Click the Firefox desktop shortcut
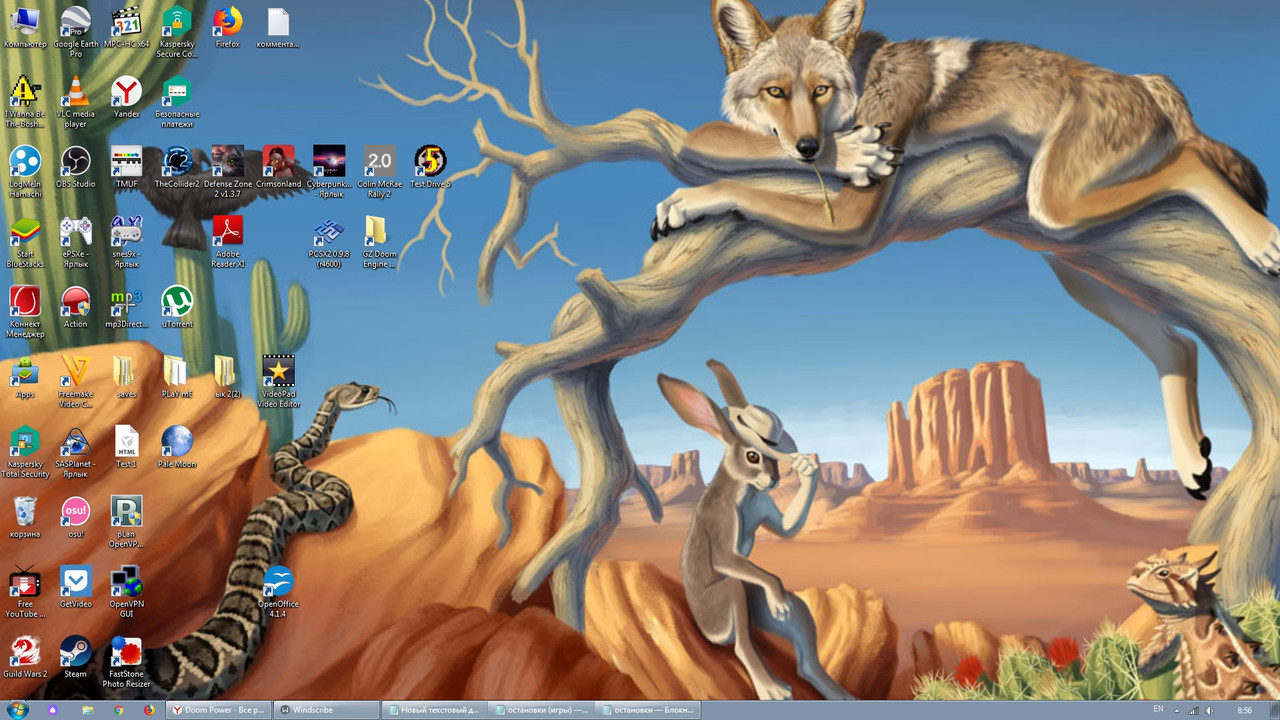Viewport: 1280px width, 720px height. 228,27
